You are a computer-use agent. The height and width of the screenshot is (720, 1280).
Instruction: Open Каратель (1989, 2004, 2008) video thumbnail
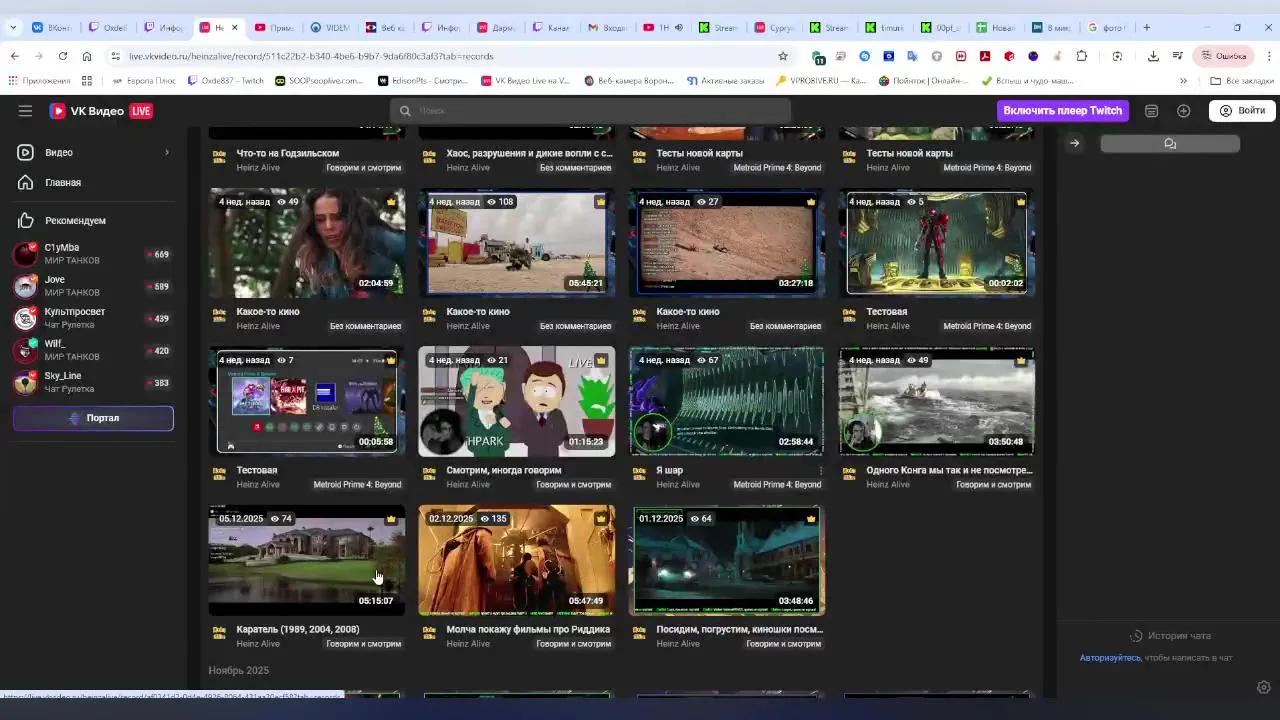[307, 560]
